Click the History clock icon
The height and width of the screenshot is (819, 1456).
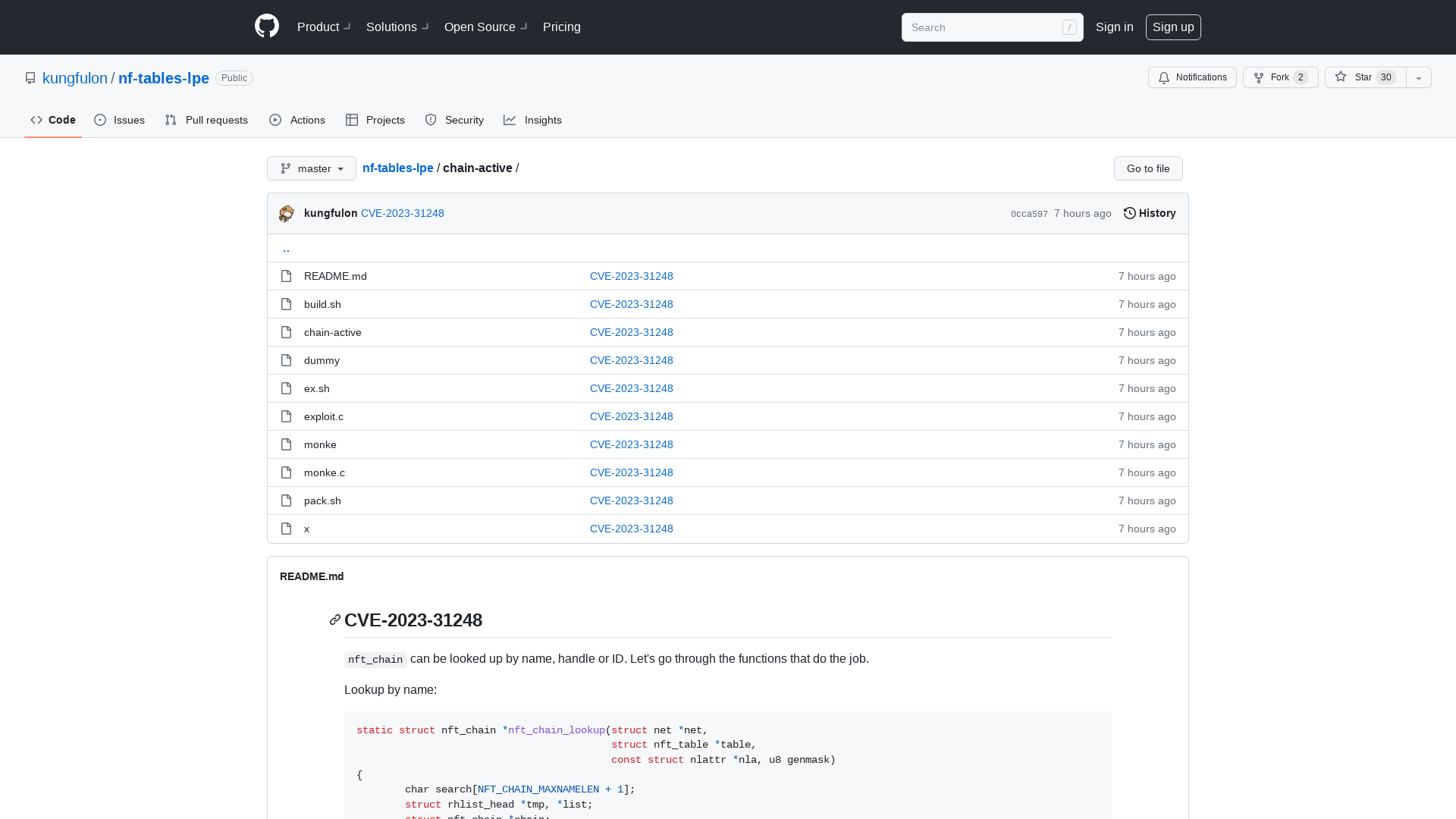(x=1130, y=213)
